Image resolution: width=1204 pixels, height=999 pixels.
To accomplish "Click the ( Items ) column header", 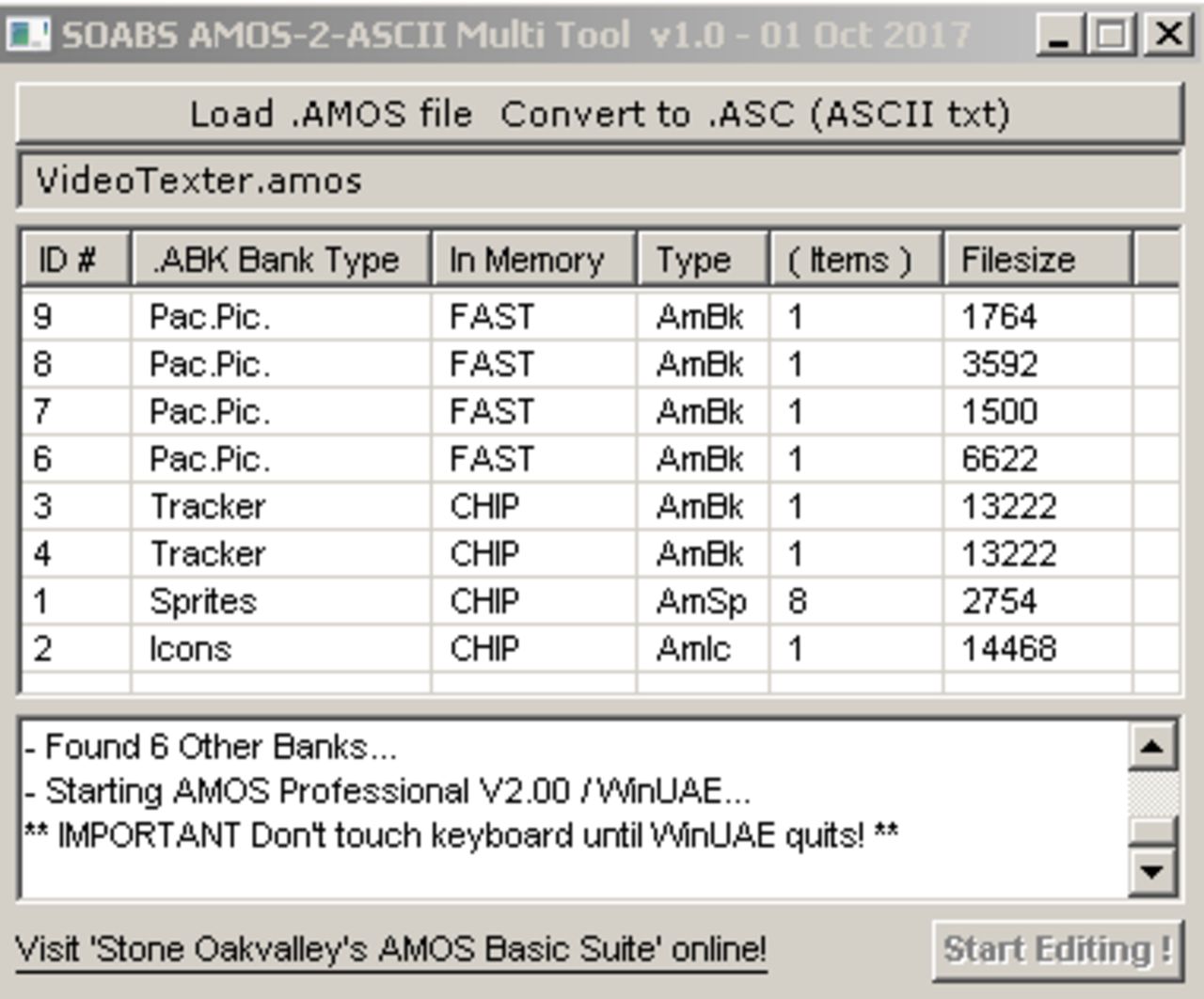I will coord(855,260).
